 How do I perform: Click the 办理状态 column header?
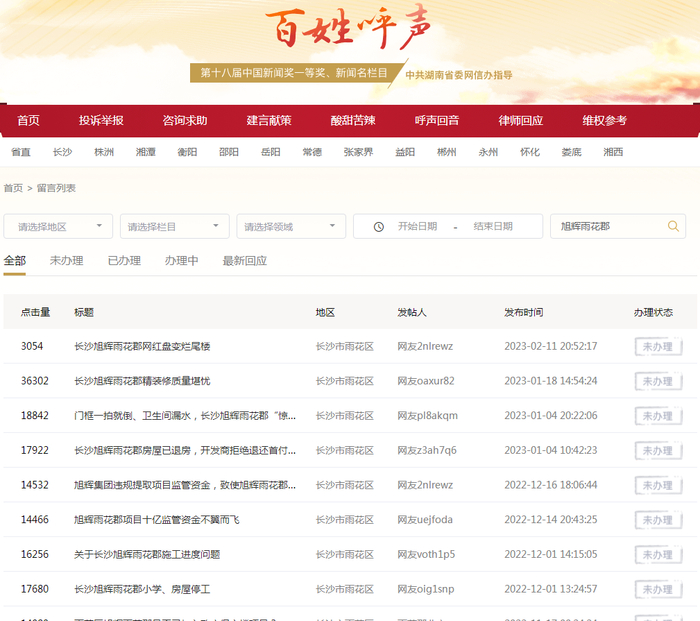click(x=653, y=312)
